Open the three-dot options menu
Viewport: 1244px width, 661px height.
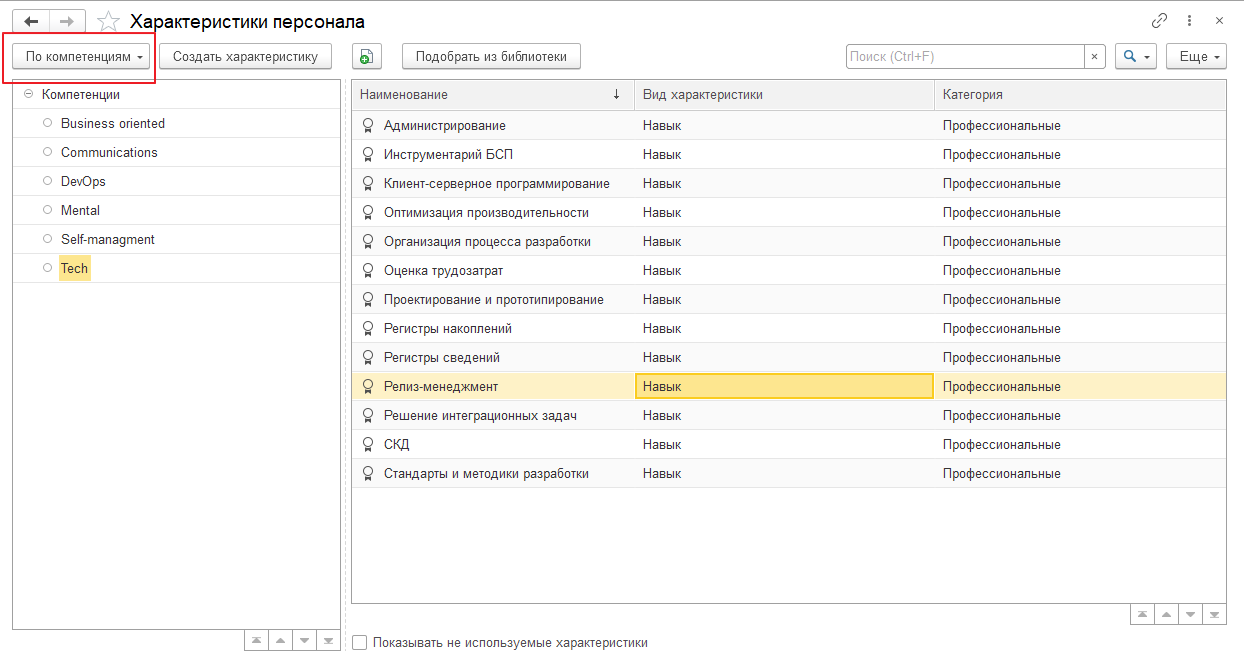[1189, 21]
